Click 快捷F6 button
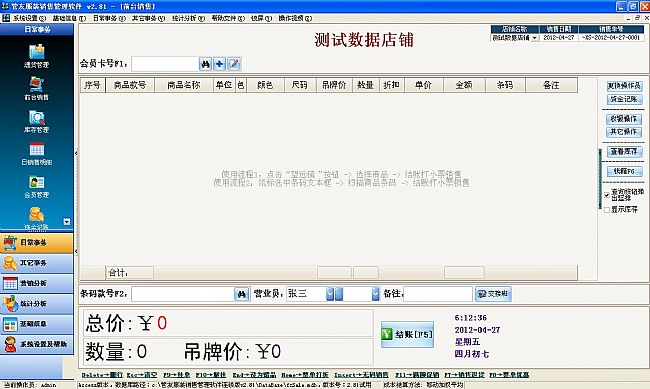Viewport: 650px width, 389px height. [624, 171]
